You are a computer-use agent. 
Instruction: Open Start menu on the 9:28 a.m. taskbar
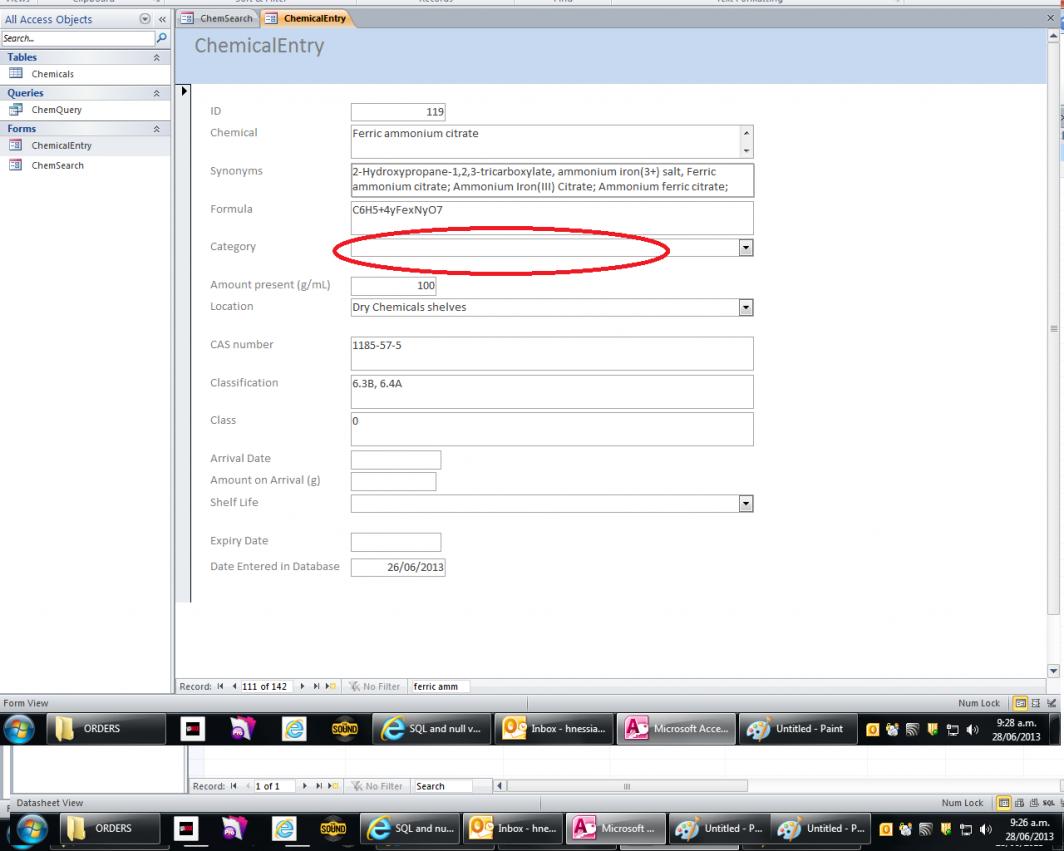(19, 729)
